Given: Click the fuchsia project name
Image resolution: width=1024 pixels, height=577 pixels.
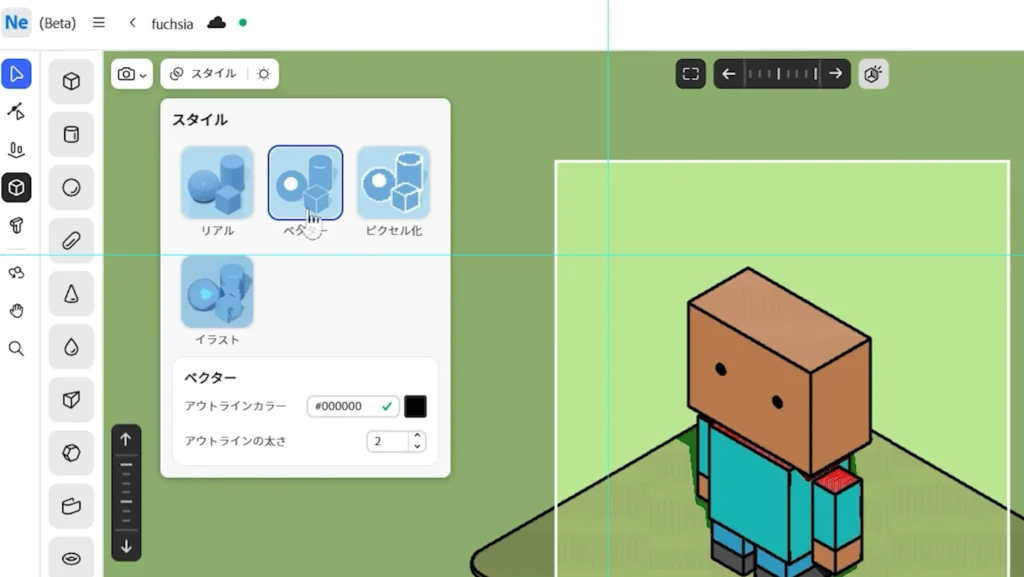Looking at the screenshot, I should pos(172,24).
